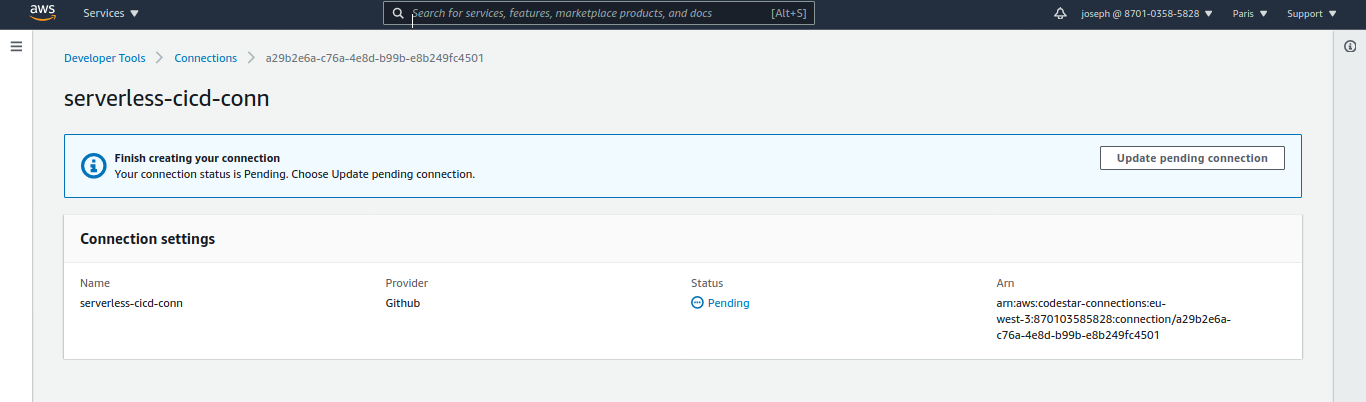Go to Developer Tools breadcrumb
The width and height of the screenshot is (1366, 402).
[105, 58]
